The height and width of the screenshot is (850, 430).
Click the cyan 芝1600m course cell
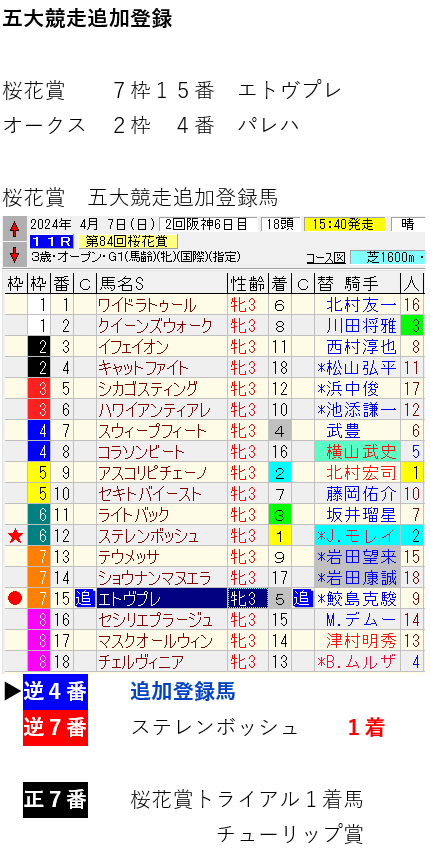(x=387, y=257)
